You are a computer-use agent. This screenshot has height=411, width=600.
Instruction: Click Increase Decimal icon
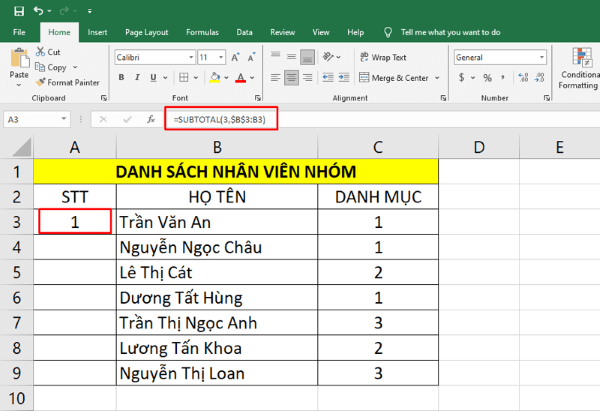pos(523,78)
